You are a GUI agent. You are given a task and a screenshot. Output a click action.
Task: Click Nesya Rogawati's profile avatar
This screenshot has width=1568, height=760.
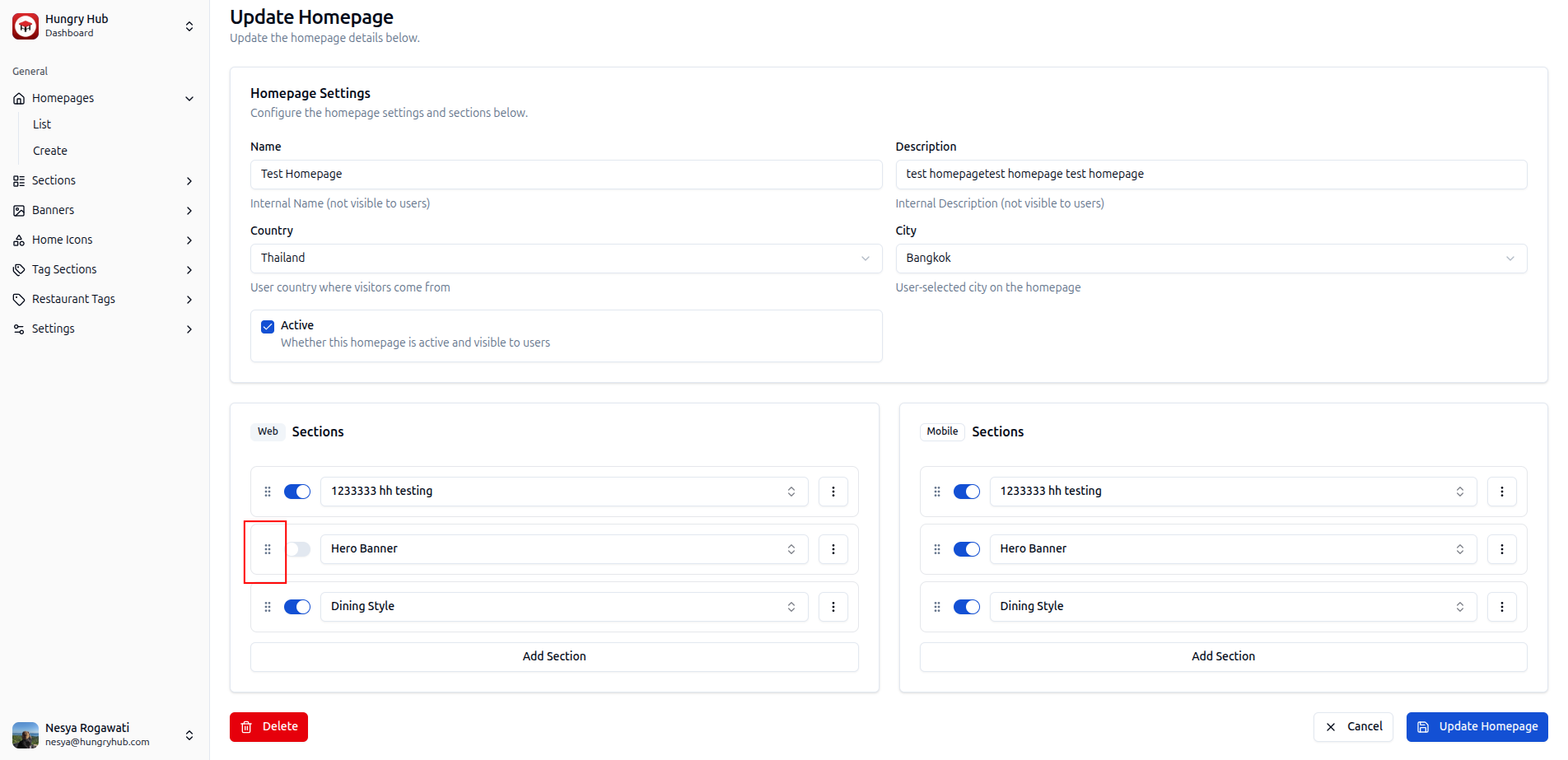tap(26, 734)
